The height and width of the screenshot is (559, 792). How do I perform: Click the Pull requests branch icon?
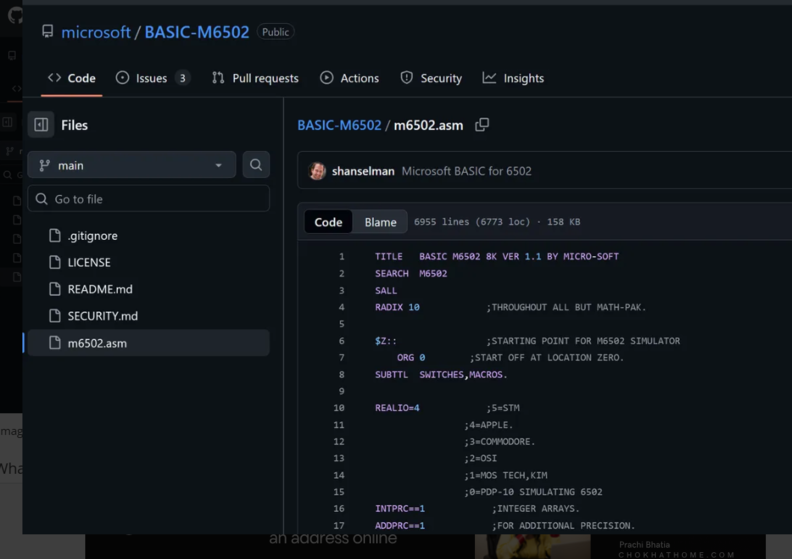[x=218, y=78]
